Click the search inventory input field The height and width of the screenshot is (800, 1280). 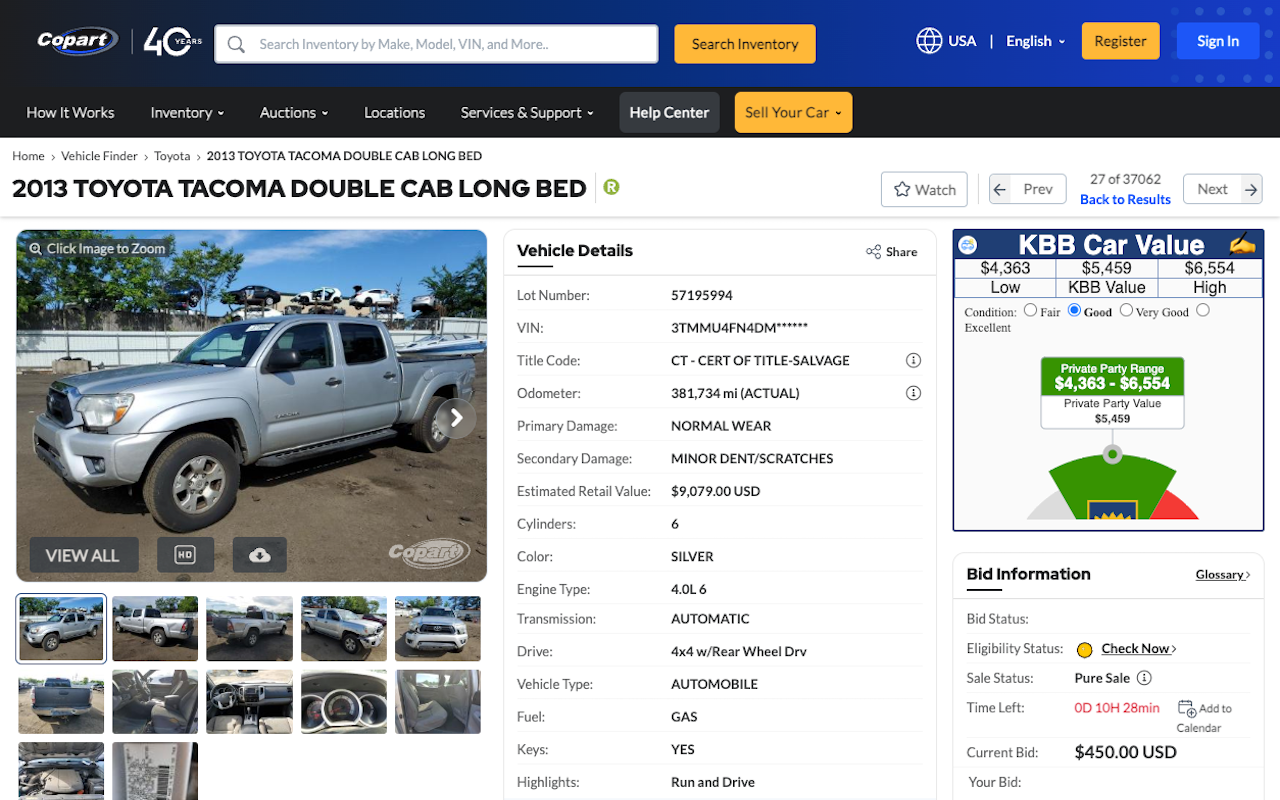[x=436, y=44]
